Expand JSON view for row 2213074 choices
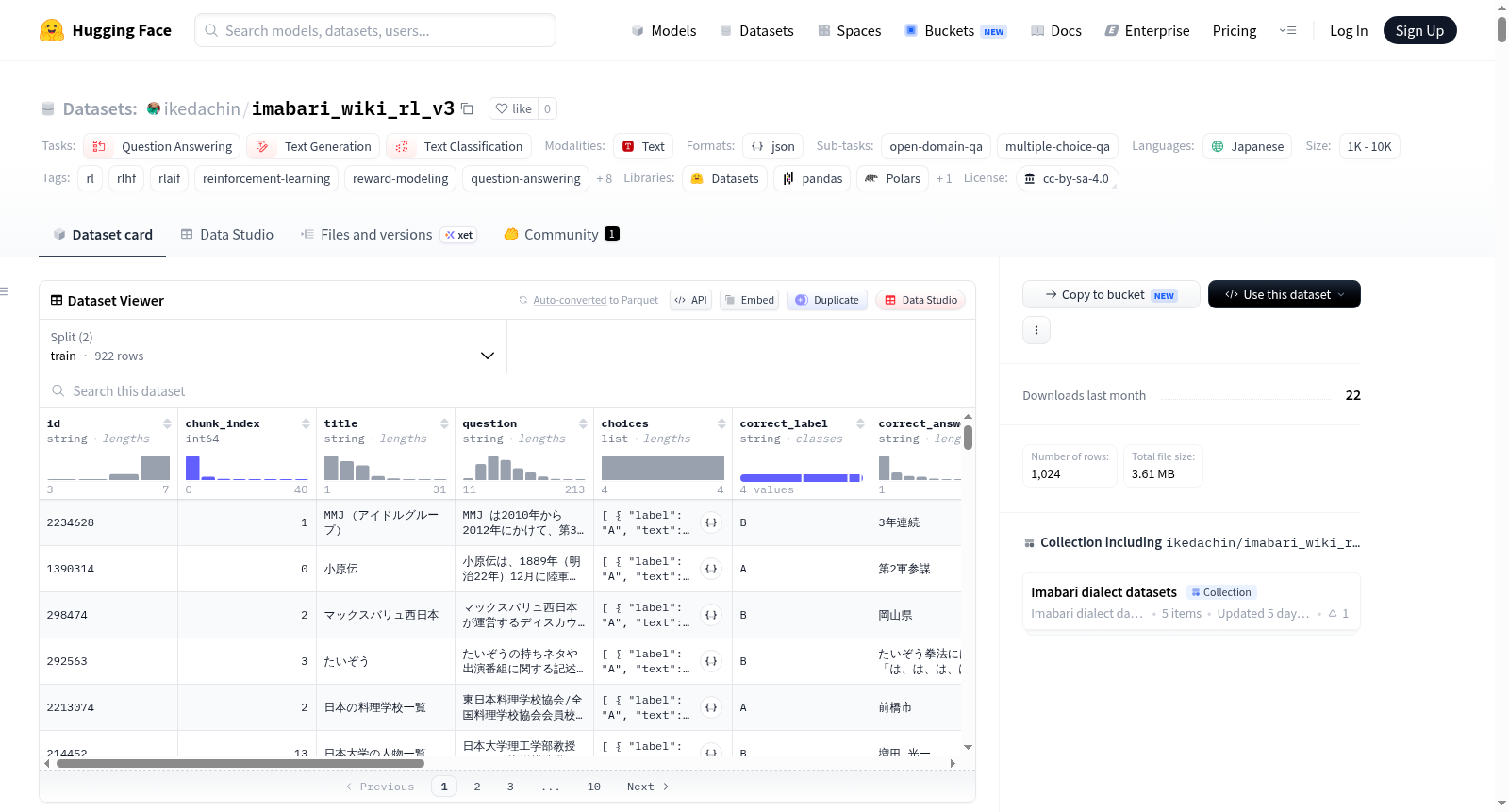The image size is (1509, 812). click(x=712, y=707)
